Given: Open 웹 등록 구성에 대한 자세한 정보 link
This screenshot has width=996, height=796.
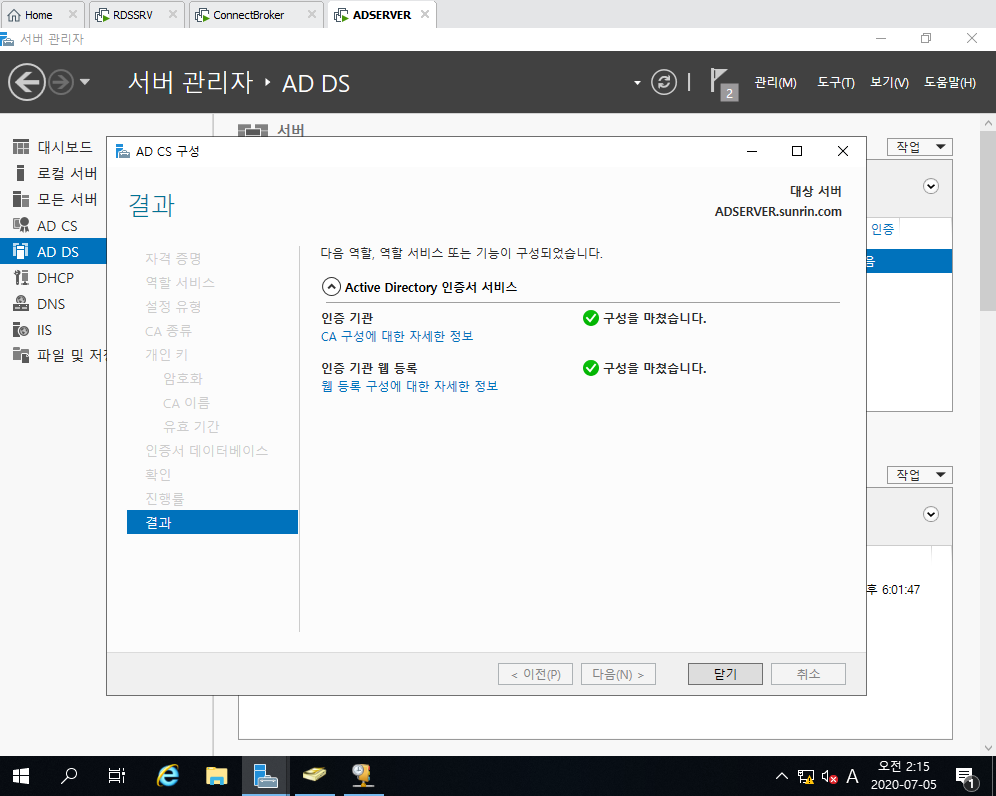Looking at the screenshot, I should coord(410,386).
